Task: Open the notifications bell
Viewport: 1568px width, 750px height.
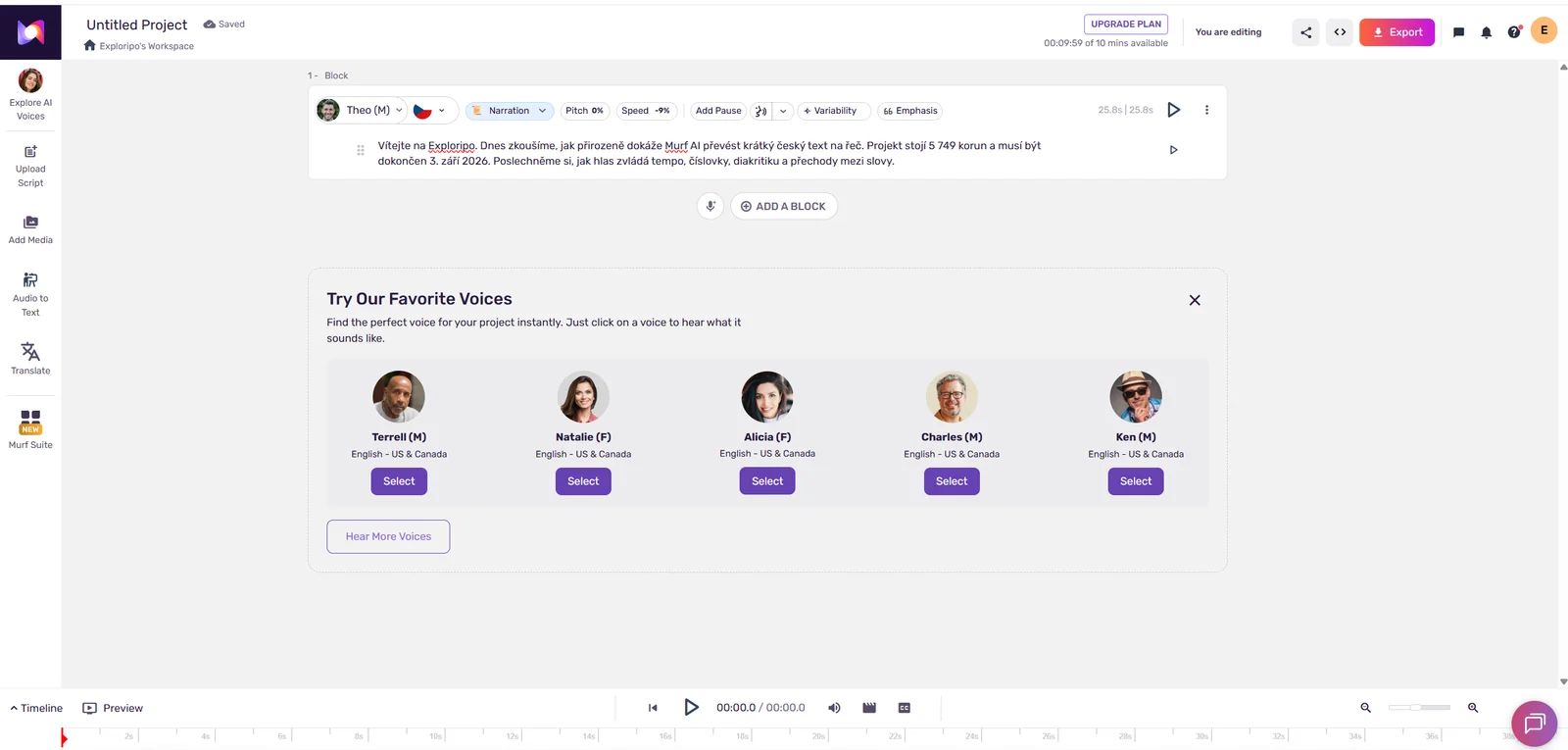Action: (1486, 32)
